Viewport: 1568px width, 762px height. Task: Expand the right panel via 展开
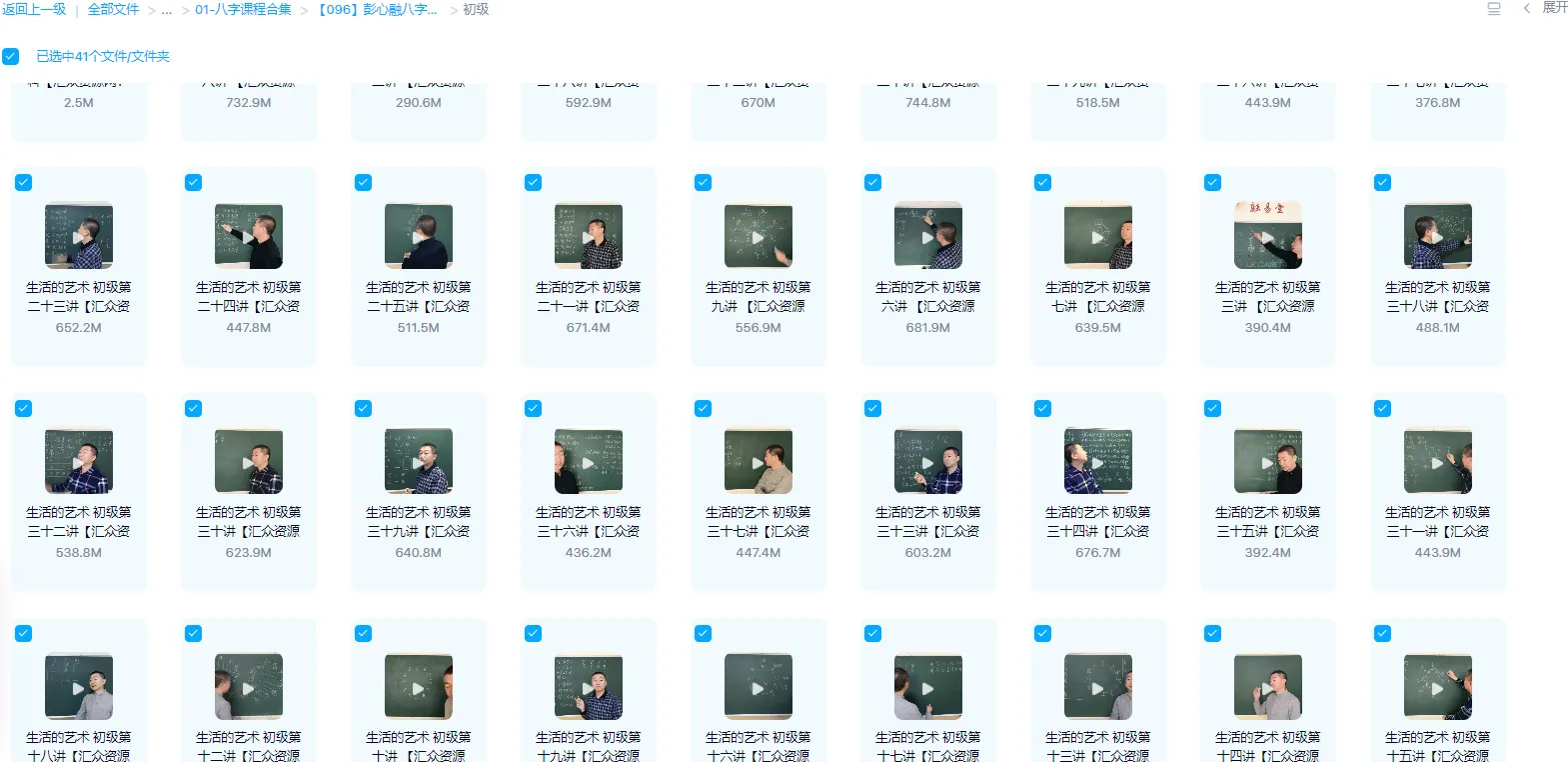point(1554,8)
